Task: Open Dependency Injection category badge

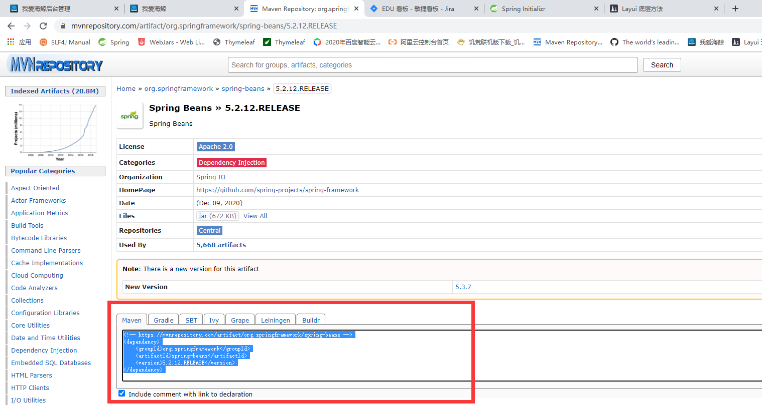Action: coord(231,162)
